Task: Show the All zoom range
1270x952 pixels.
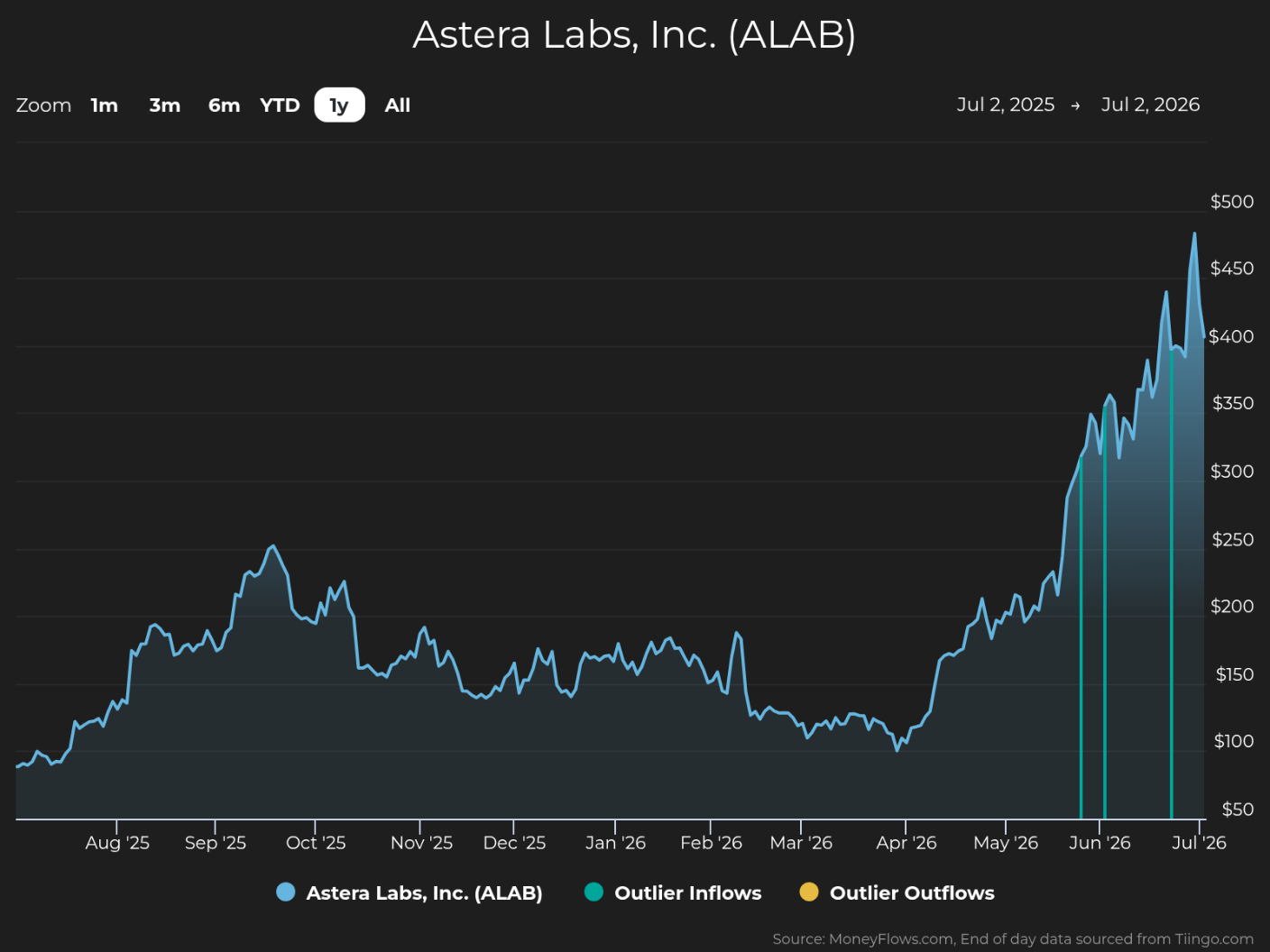Action: pyautogui.click(x=398, y=105)
